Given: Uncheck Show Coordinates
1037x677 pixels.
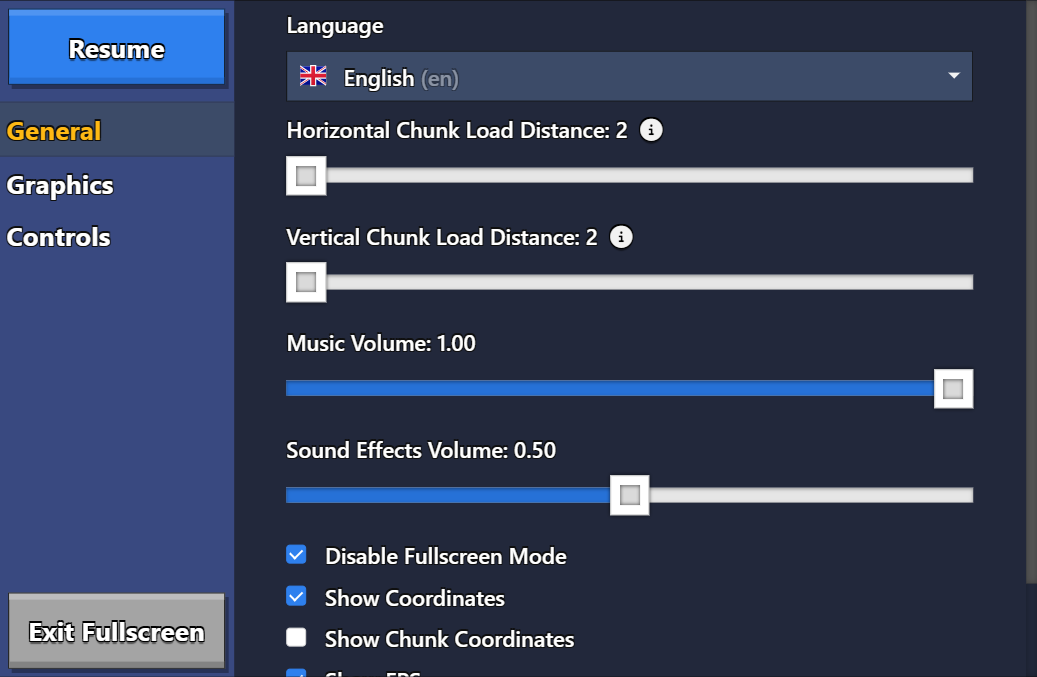Looking at the screenshot, I should click(296, 597).
